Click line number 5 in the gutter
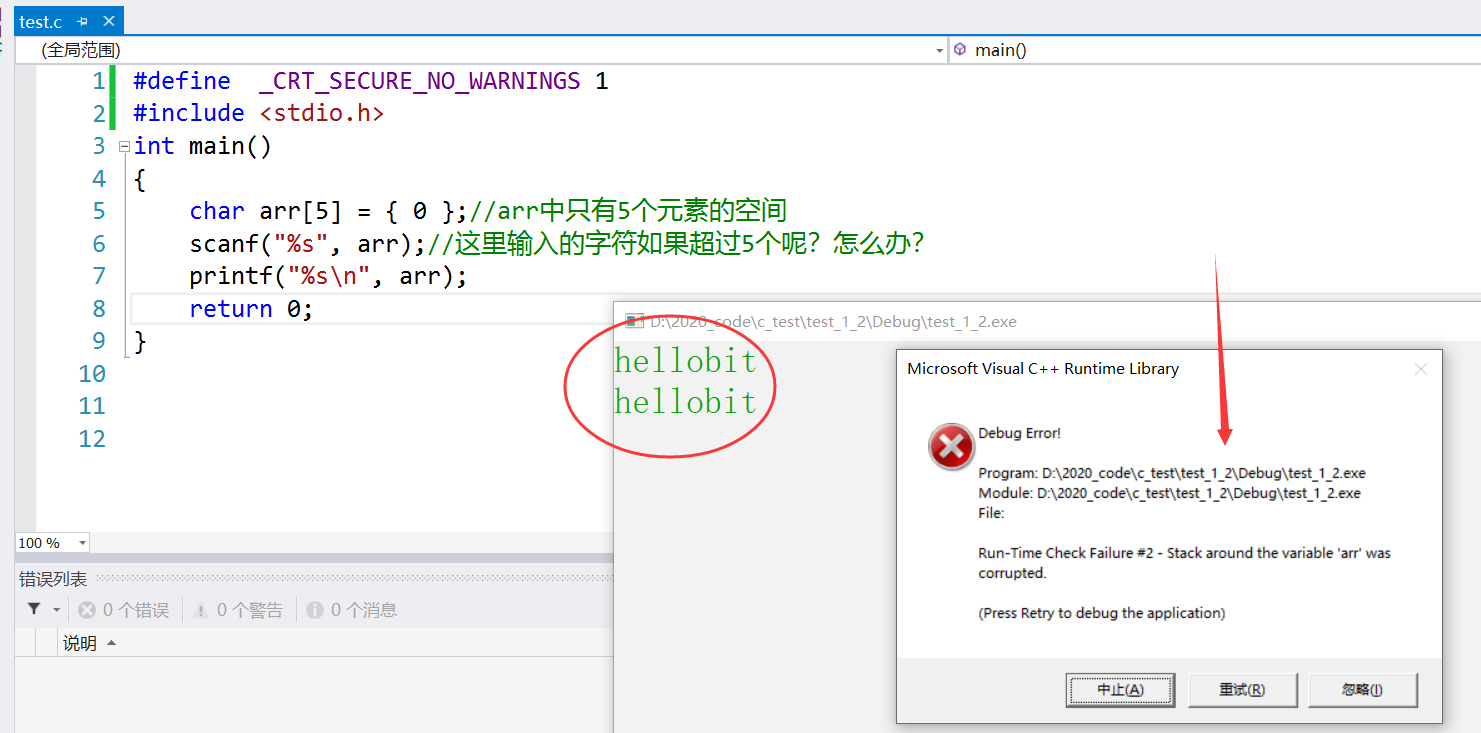 98,211
